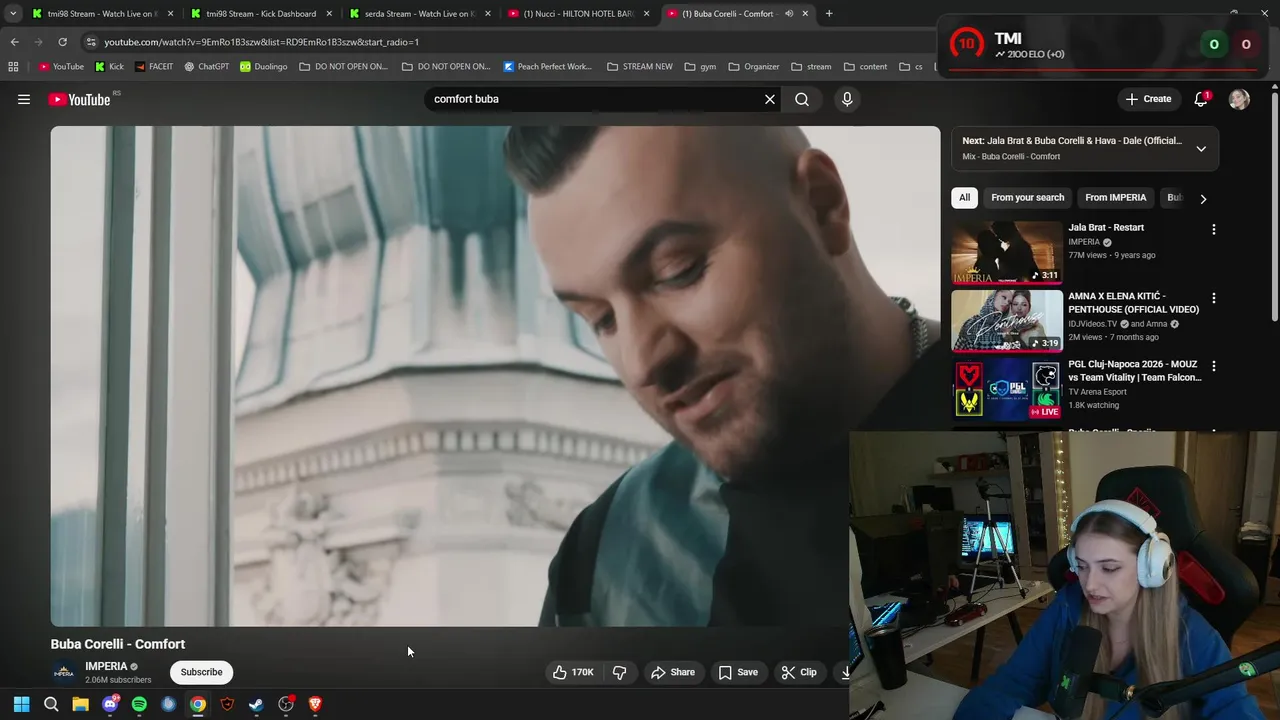Viewport: 1280px width, 720px height.
Task: Clip the video
Action: [x=798, y=672]
